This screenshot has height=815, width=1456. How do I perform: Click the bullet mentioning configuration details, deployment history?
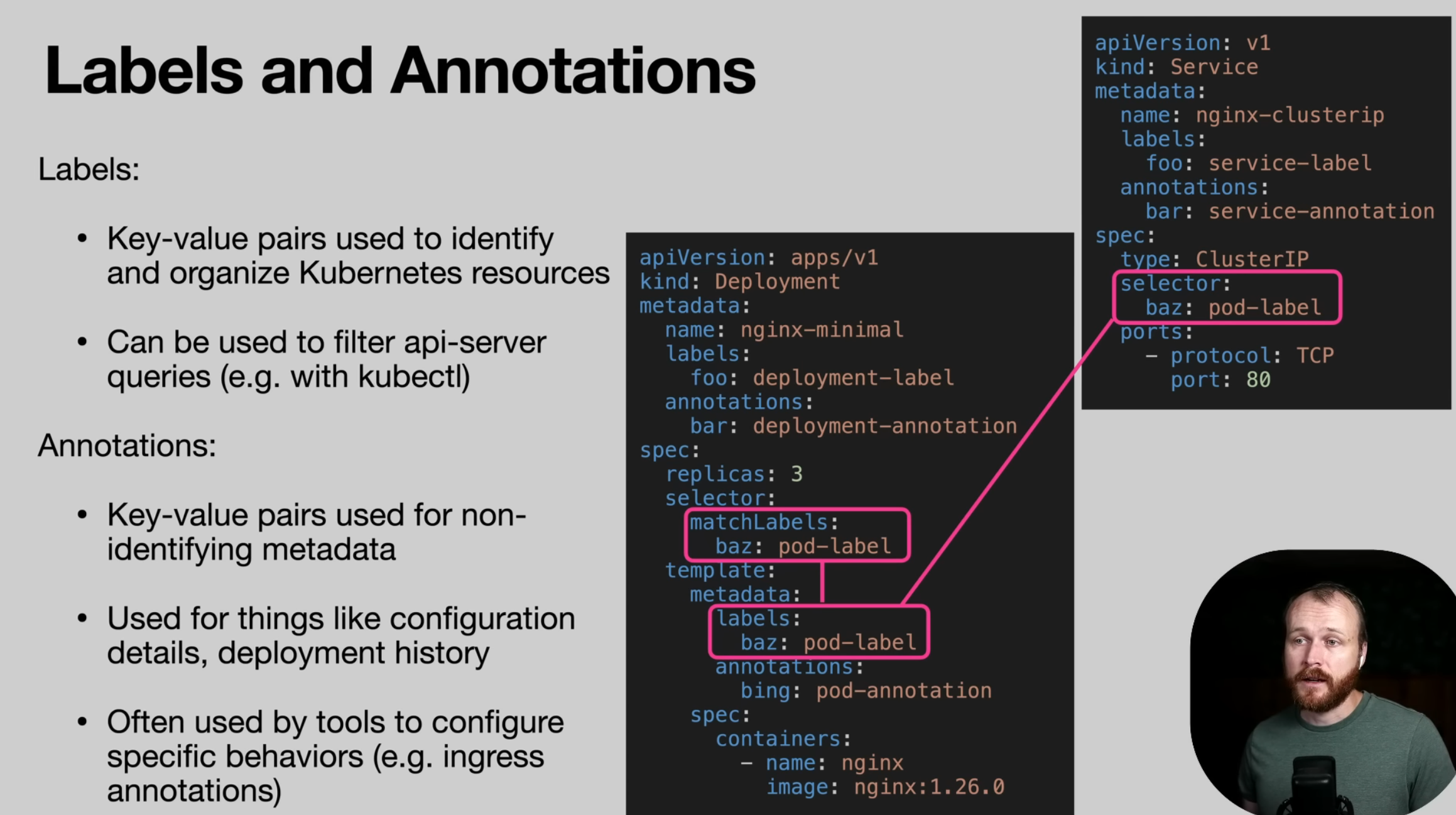click(x=340, y=635)
